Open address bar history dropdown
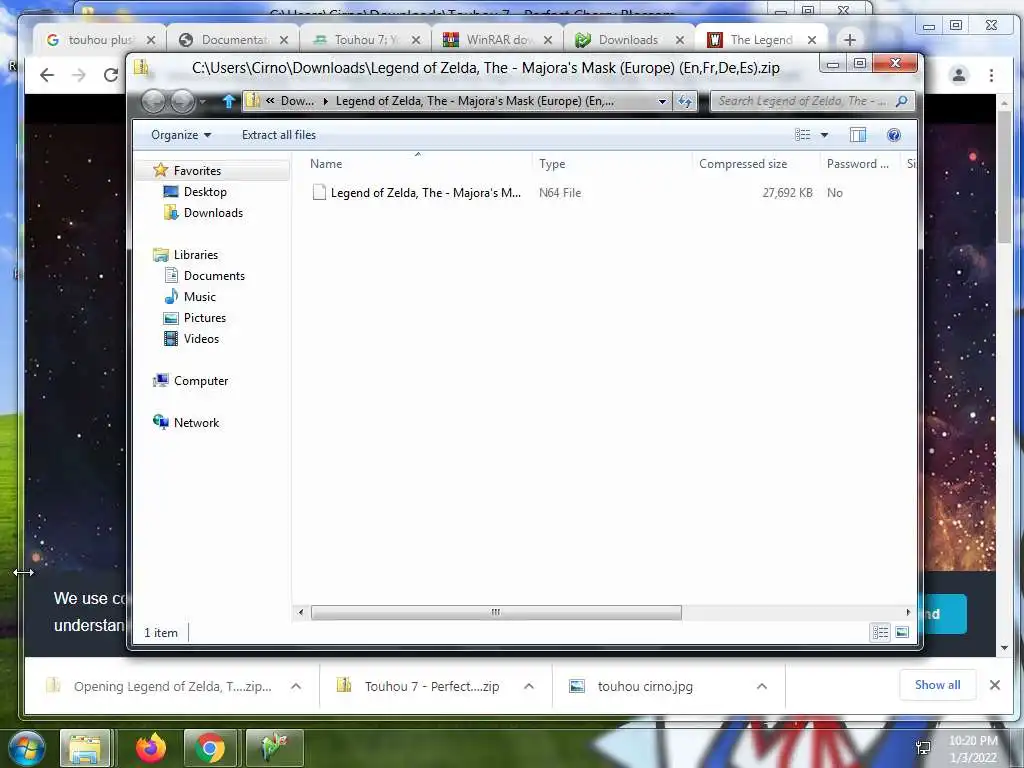 point(662,101)
